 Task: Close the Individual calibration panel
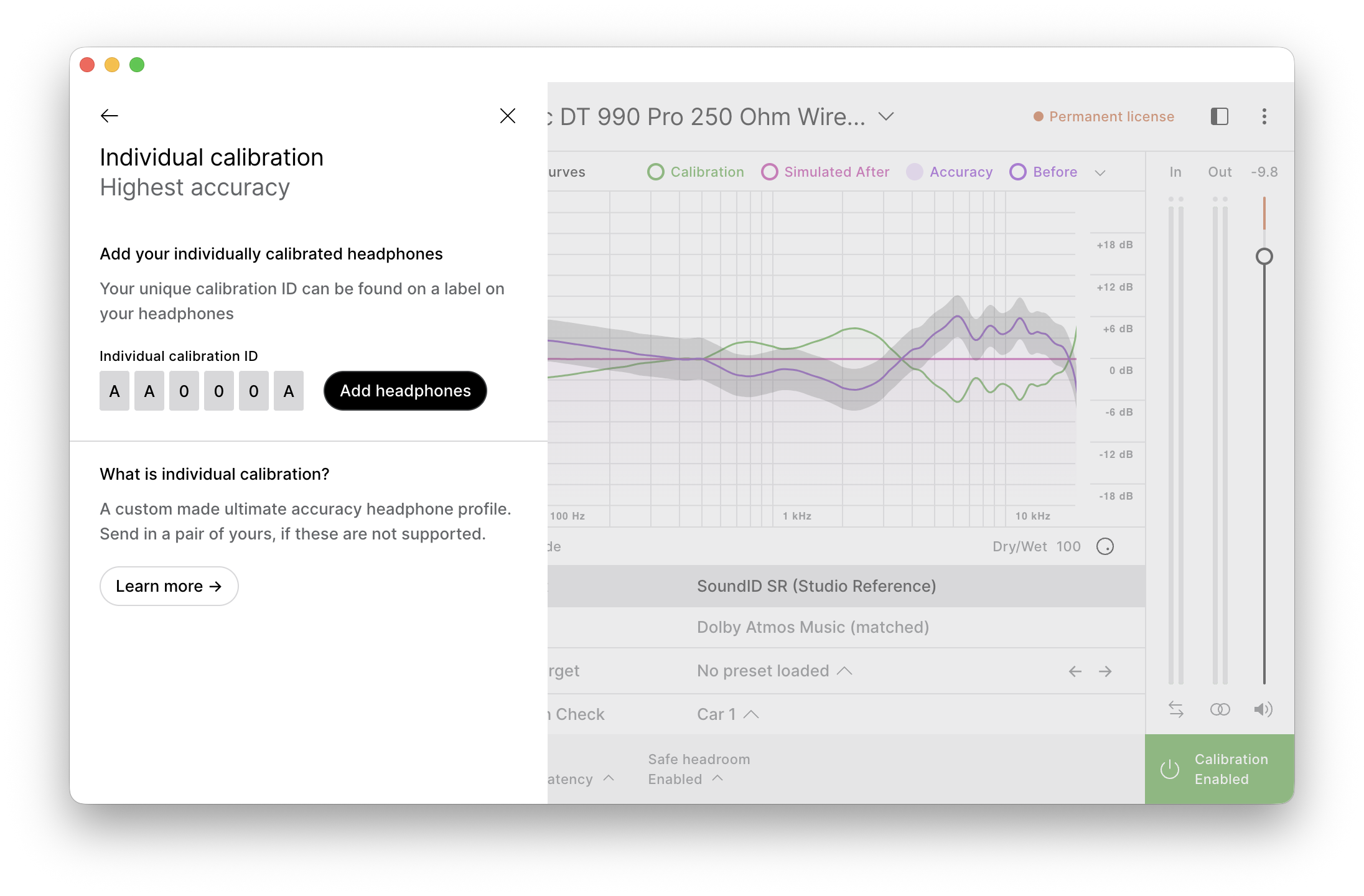pyautogui.click(x=508, y=116)
